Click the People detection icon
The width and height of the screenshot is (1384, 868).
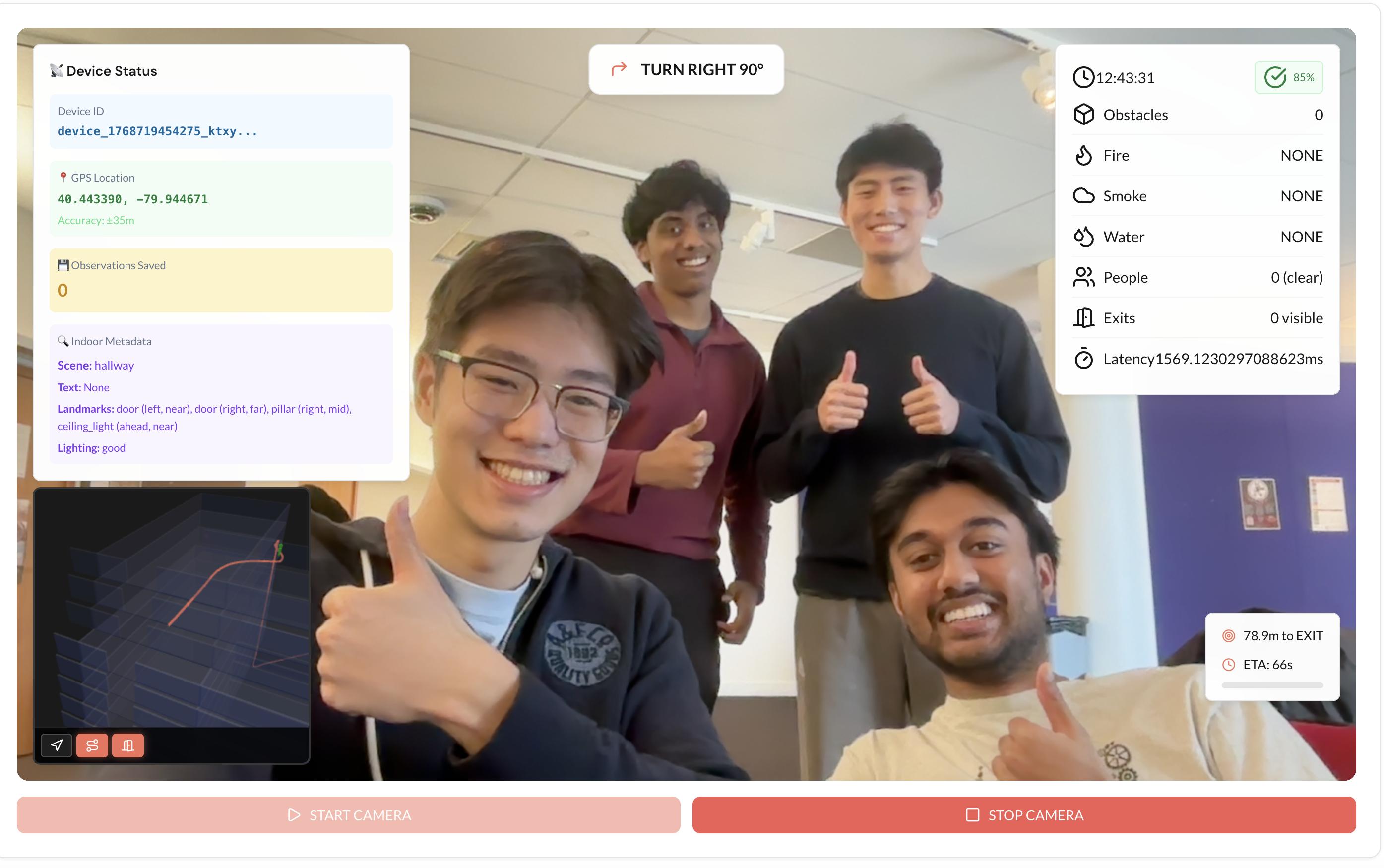[1083, 277]
